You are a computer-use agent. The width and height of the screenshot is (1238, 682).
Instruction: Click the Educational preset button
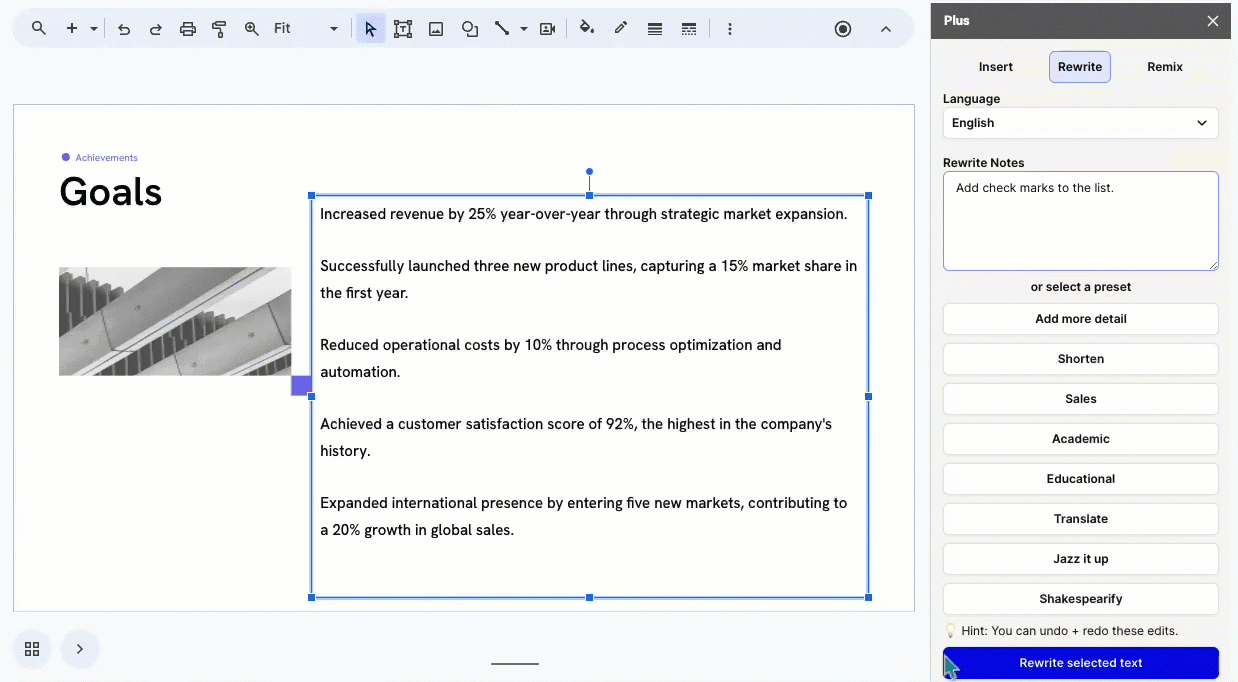(1081, 479)
